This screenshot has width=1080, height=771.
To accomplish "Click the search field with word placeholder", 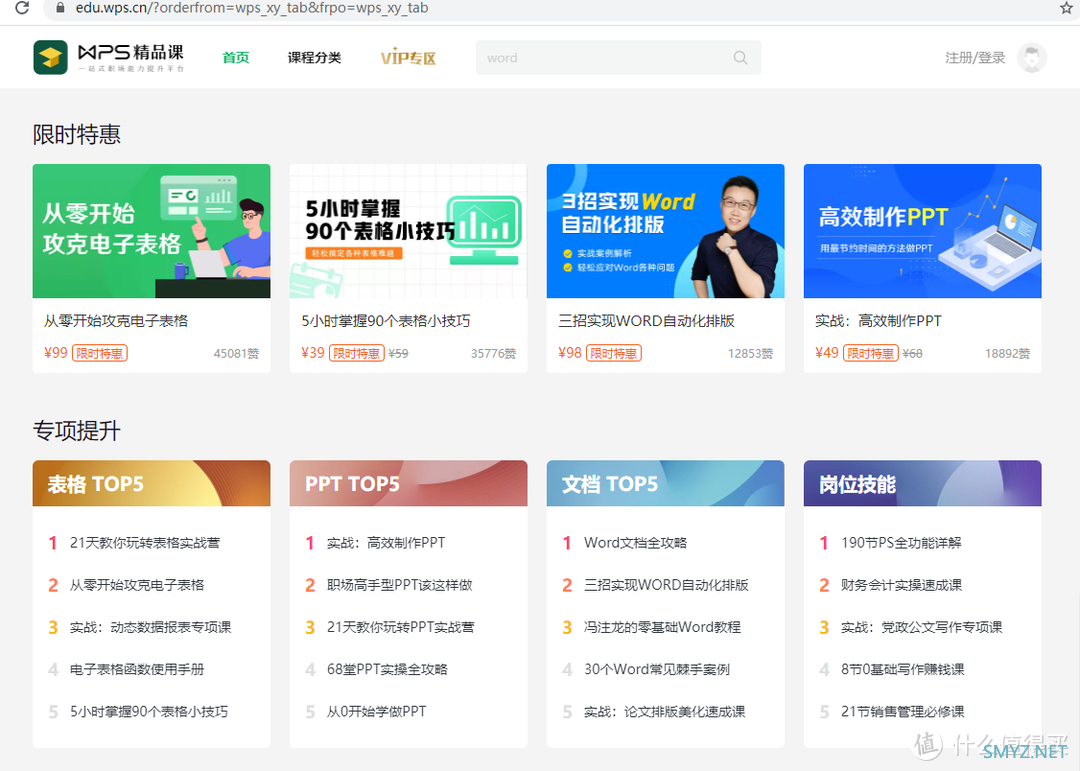I will click(x=618, y=58).
